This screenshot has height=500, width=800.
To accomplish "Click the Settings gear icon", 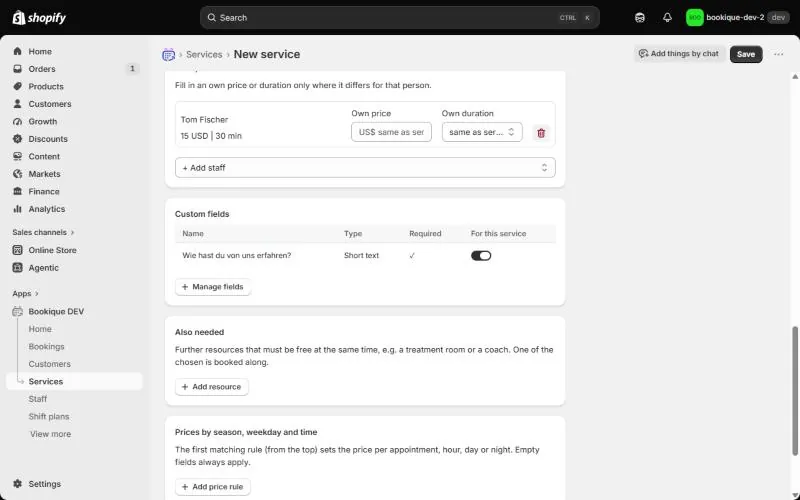I will [18, 484].
